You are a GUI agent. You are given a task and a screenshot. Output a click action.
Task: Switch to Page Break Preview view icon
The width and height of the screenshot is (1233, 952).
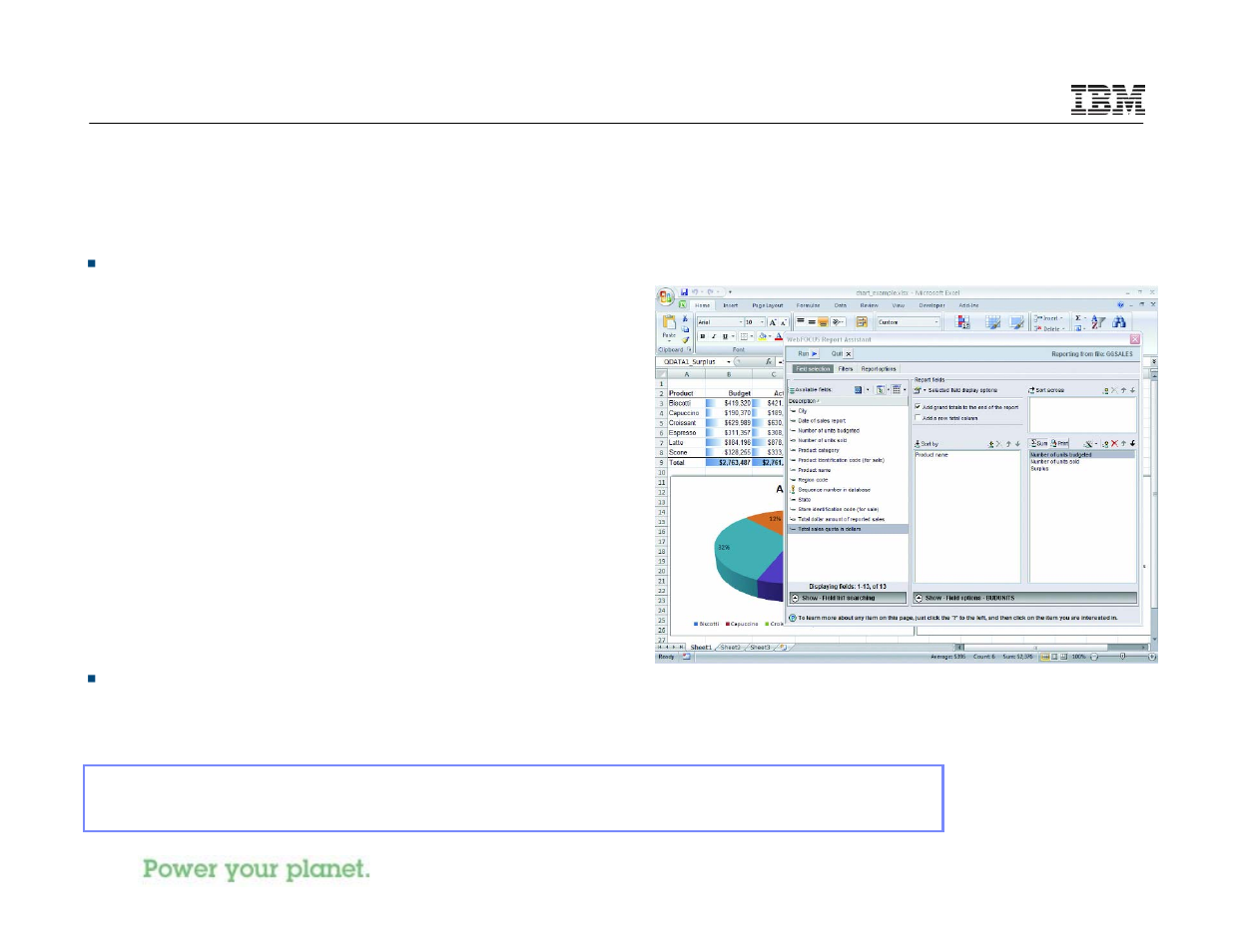(x=1064, y=657)
